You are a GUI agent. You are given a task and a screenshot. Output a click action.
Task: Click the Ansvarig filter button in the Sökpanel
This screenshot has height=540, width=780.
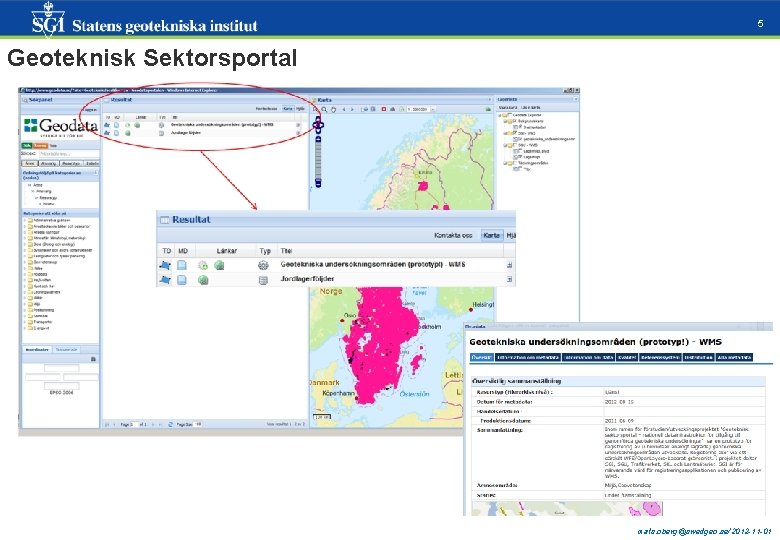pyautogui.click(x=49, y=163)
